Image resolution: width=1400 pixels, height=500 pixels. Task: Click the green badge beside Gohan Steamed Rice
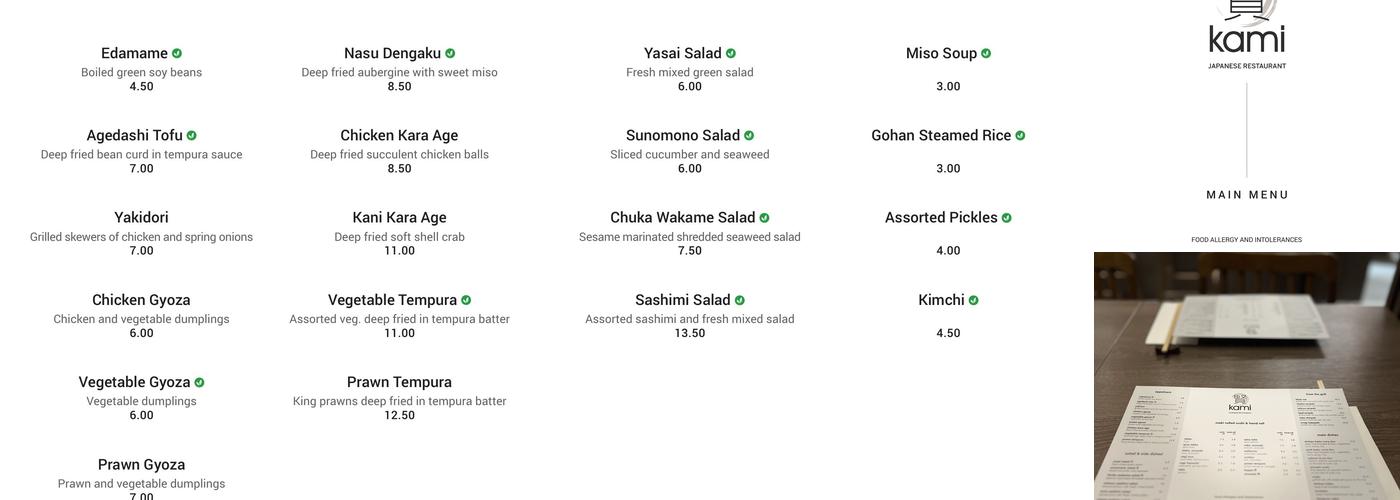(x=1020, y=136)
